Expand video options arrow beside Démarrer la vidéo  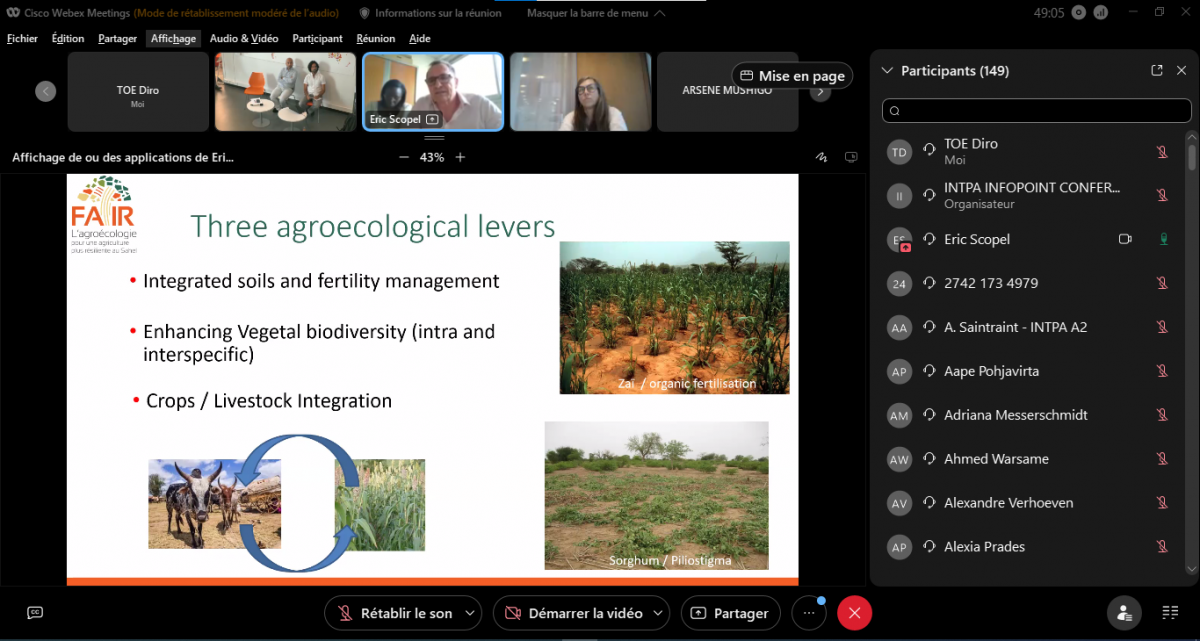[x=659, y=613]
